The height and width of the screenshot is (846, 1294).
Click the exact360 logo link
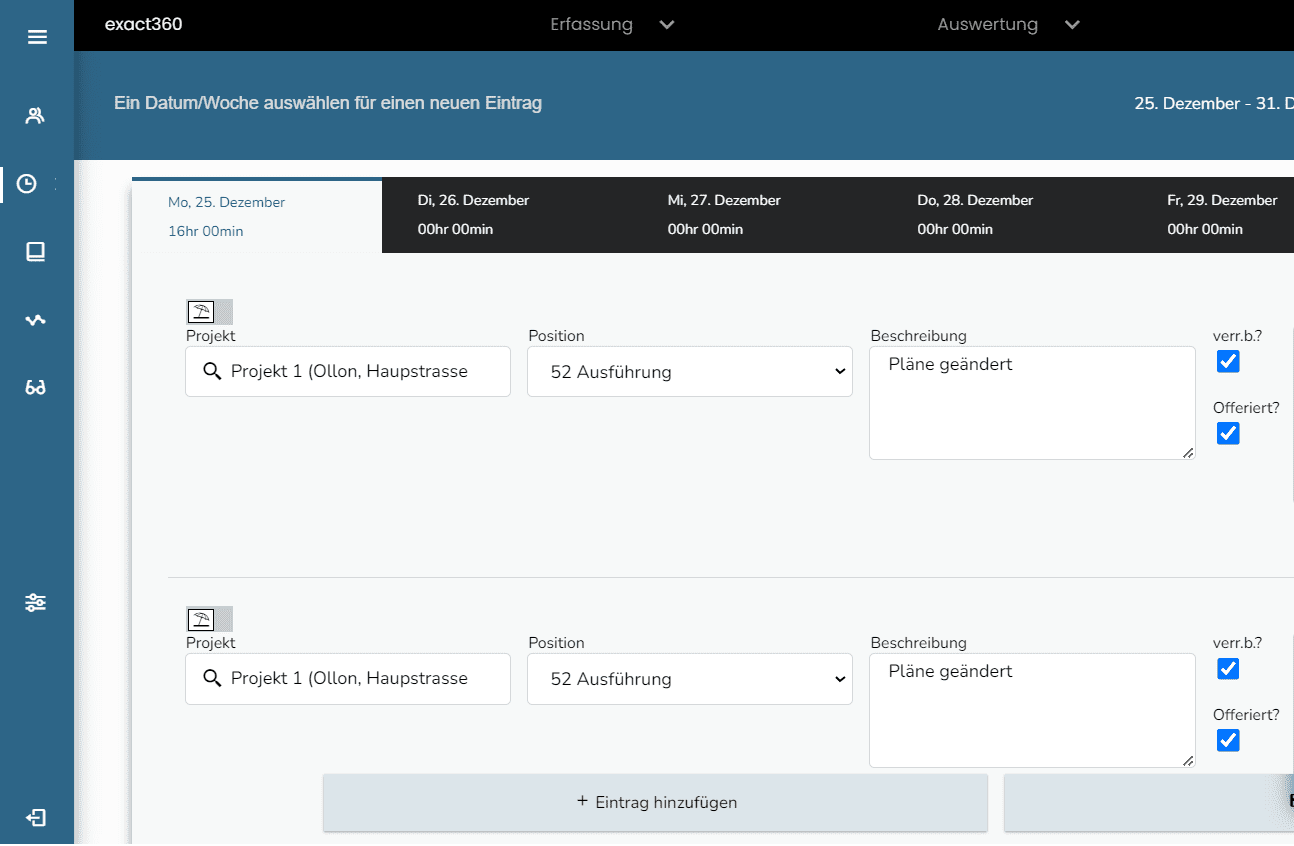144,25
